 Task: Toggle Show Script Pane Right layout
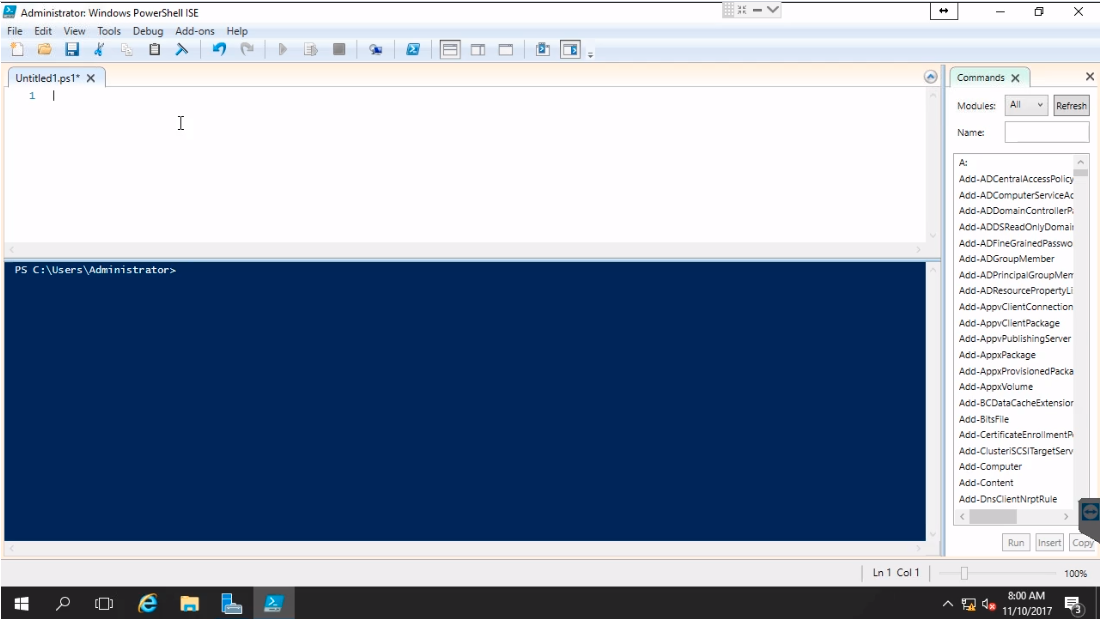478,49
